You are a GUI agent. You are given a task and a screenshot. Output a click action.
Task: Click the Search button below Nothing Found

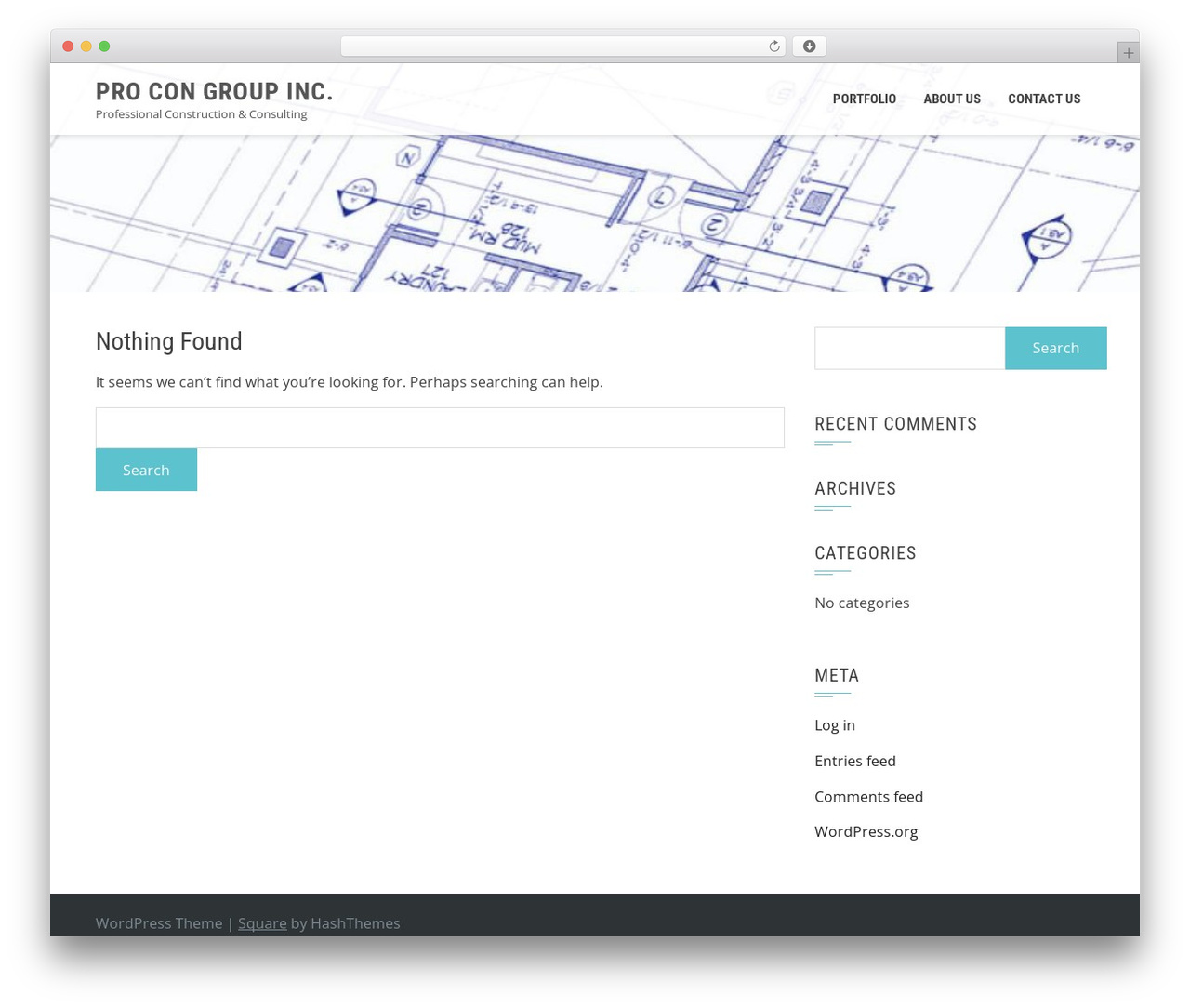(x=146, y=470)
